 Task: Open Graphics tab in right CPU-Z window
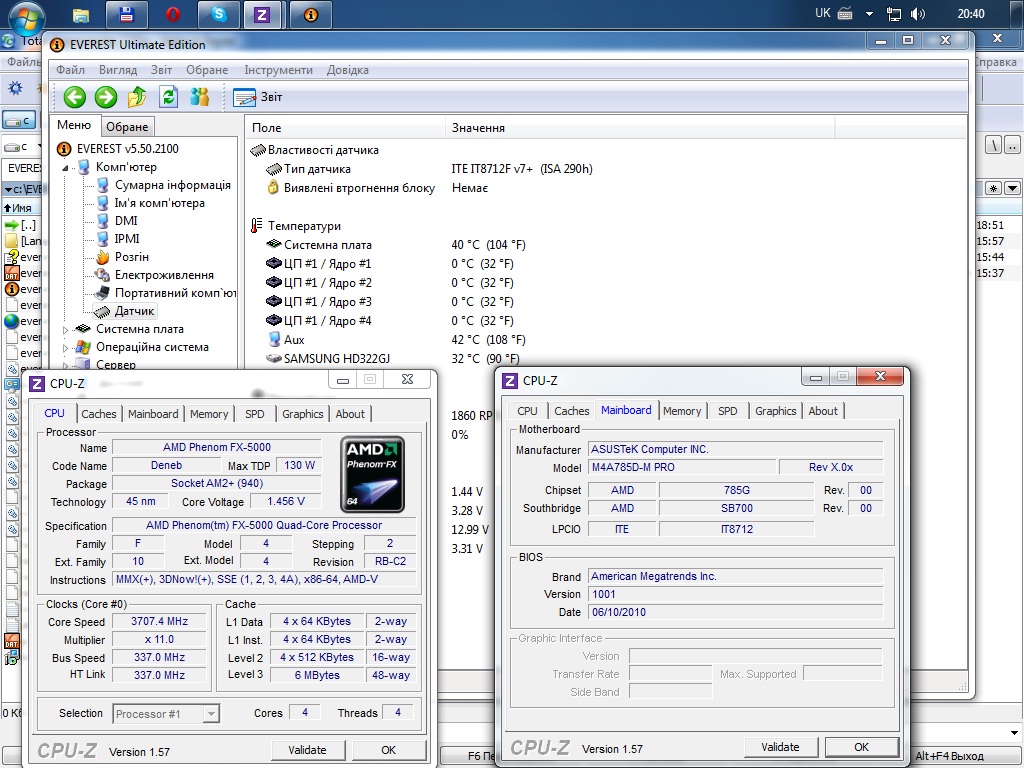tap(775, 411)
